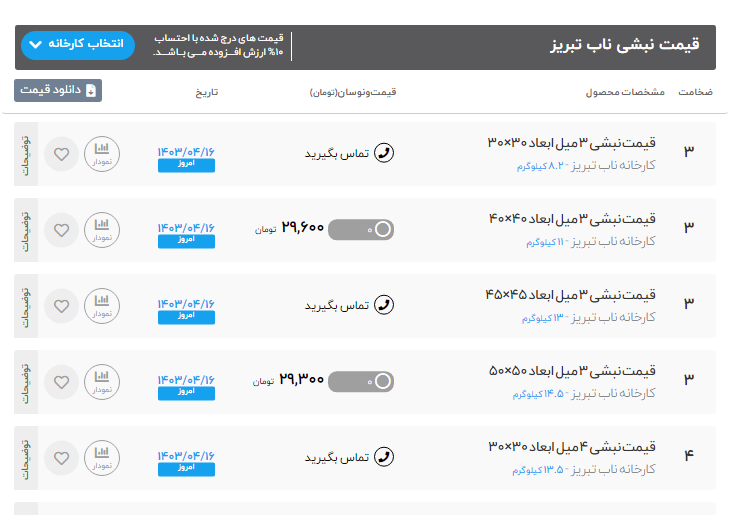Toggle price switch for 40×40 angle

(360, 230)
